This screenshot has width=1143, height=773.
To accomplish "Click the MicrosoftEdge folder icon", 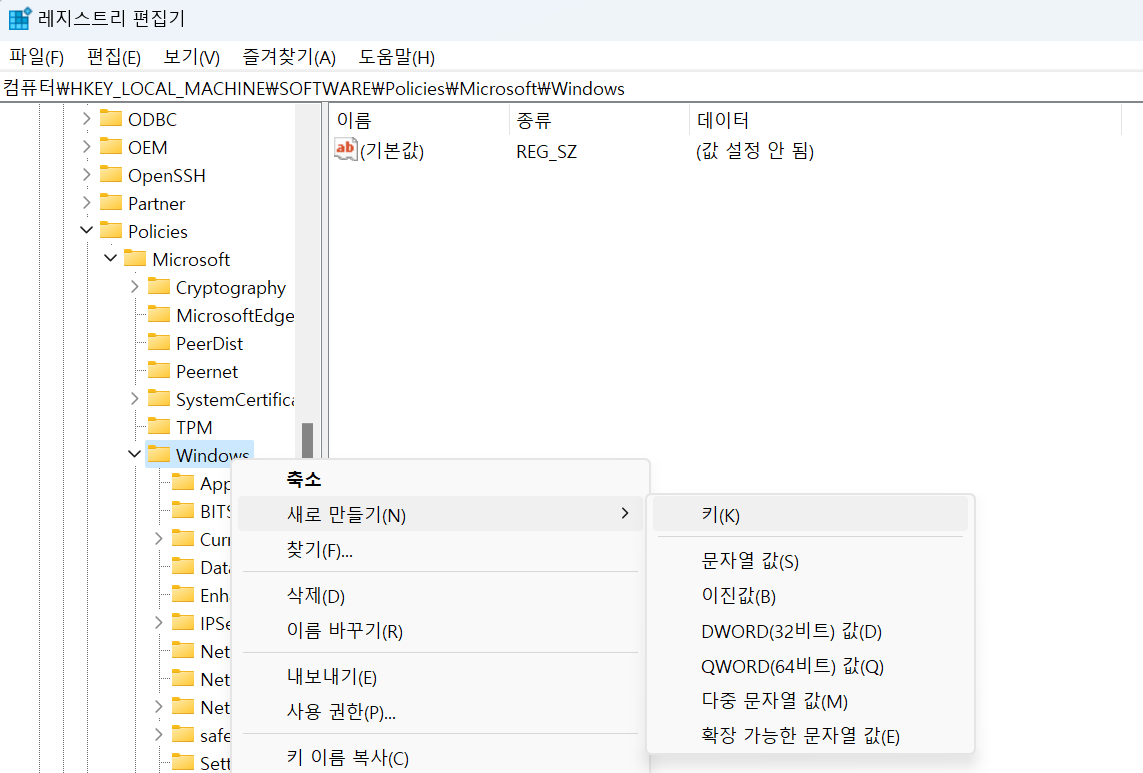I will tap(159, 314).
